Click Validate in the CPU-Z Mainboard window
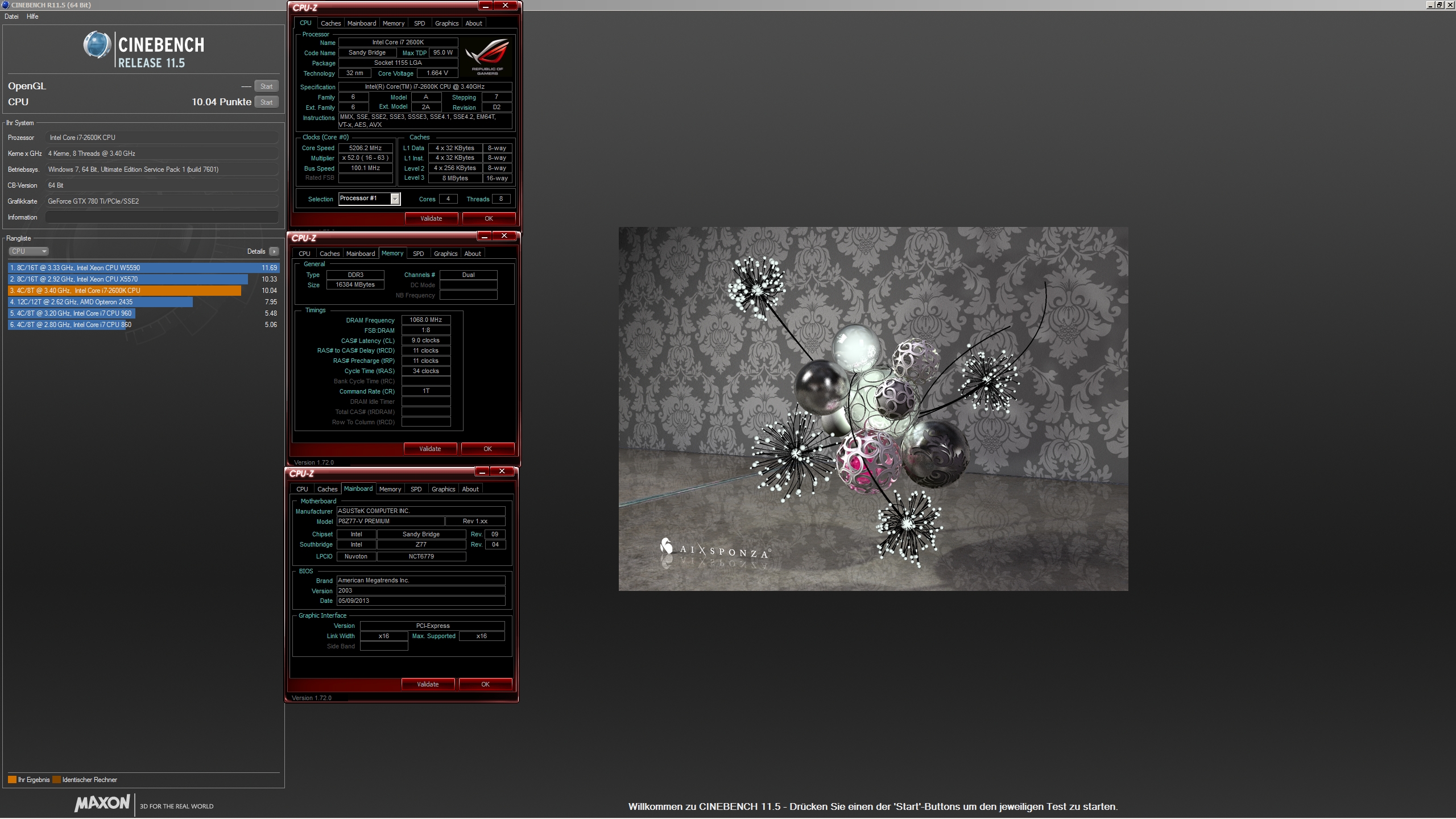This screenshot has height=819, width=1456. pyautogui.click(x=428, y=684)
